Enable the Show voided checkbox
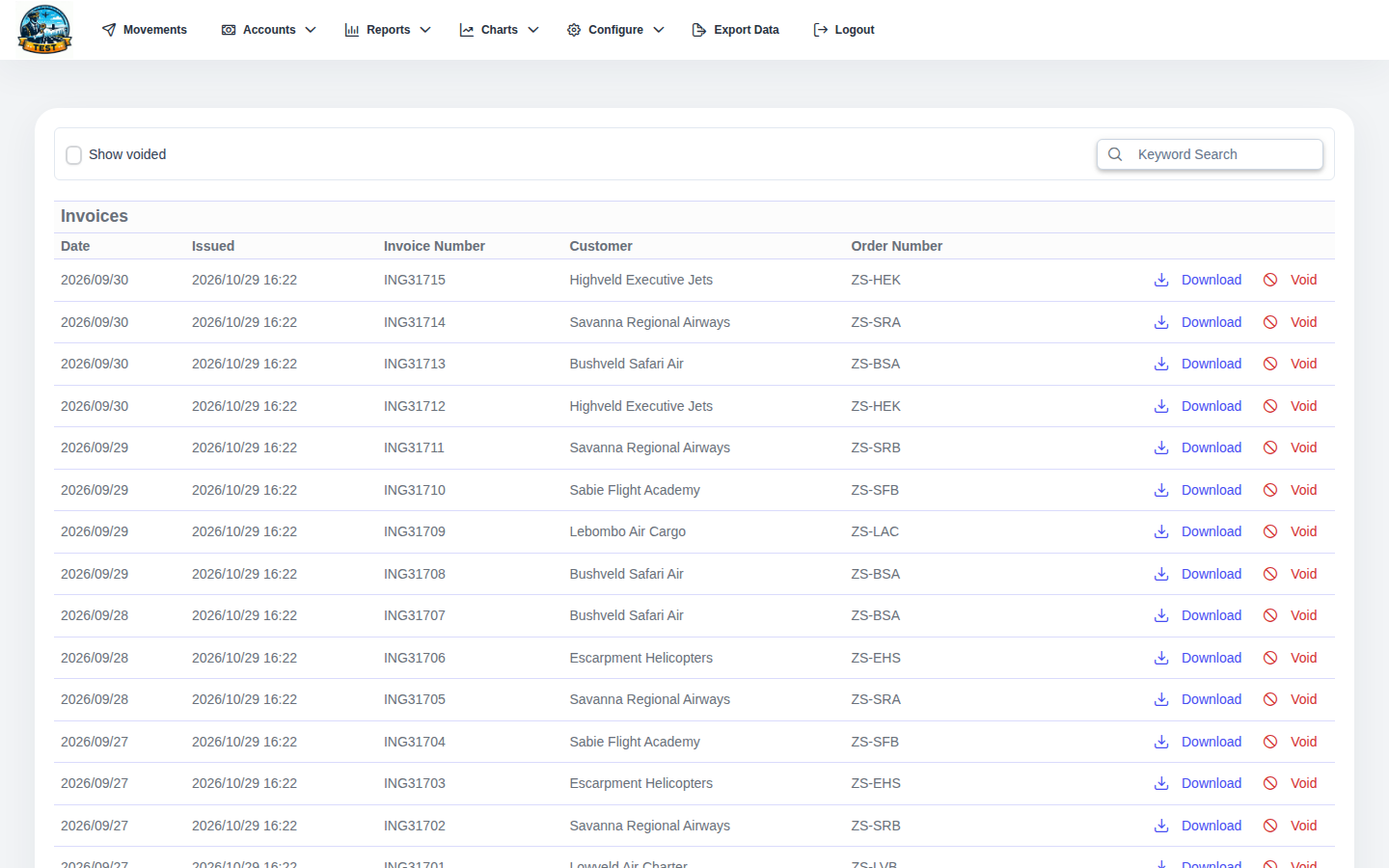Screen dimensions: 1389x868 coord(73,155)
